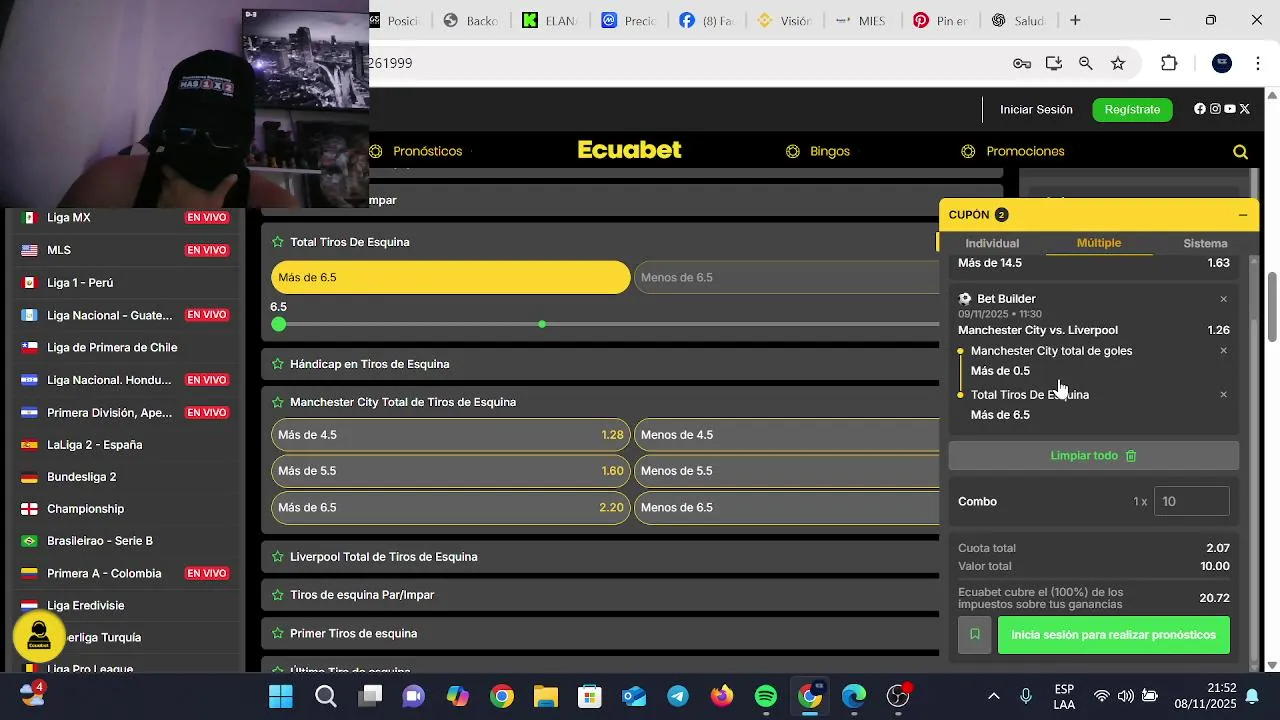Click Inicia sesión para realizar pronósticos button
This screenshot has height=720, width=1280.
(x=1114, y=635)
